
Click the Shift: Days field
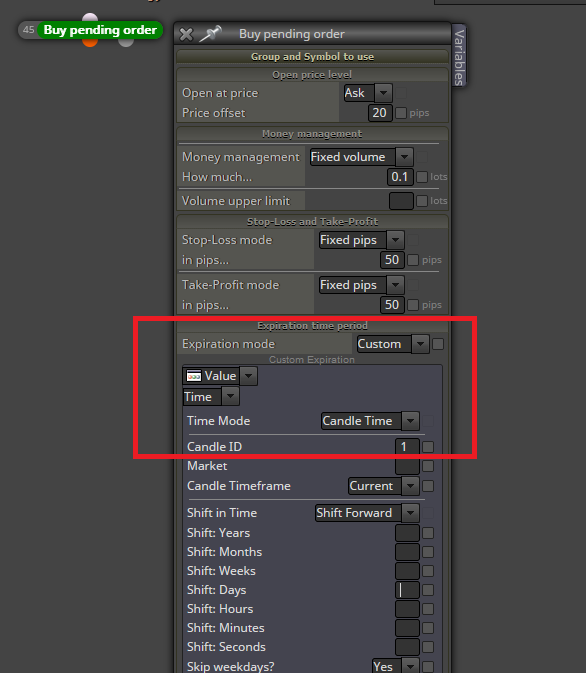point(407,590)
